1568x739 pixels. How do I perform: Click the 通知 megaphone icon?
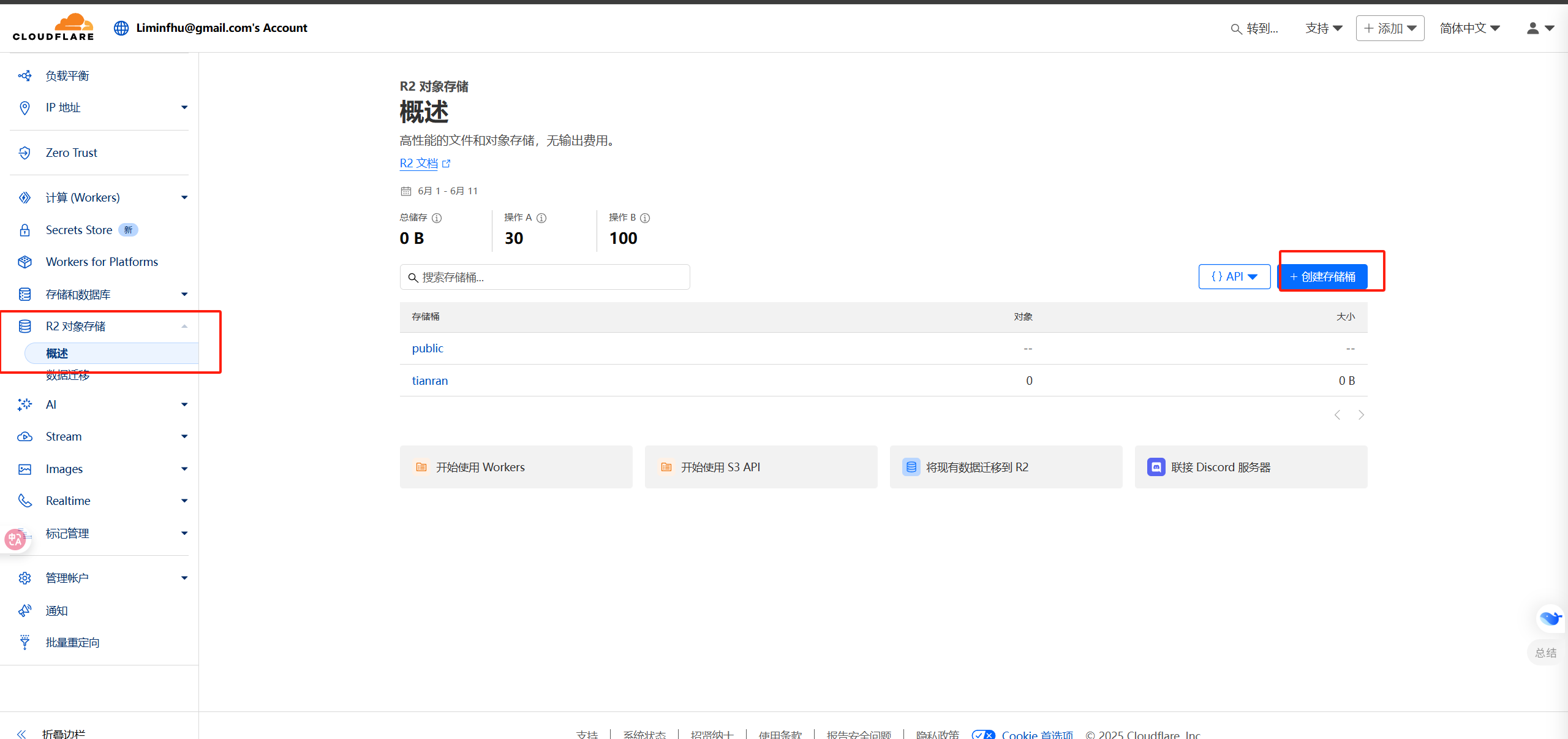tap(24, 610)
